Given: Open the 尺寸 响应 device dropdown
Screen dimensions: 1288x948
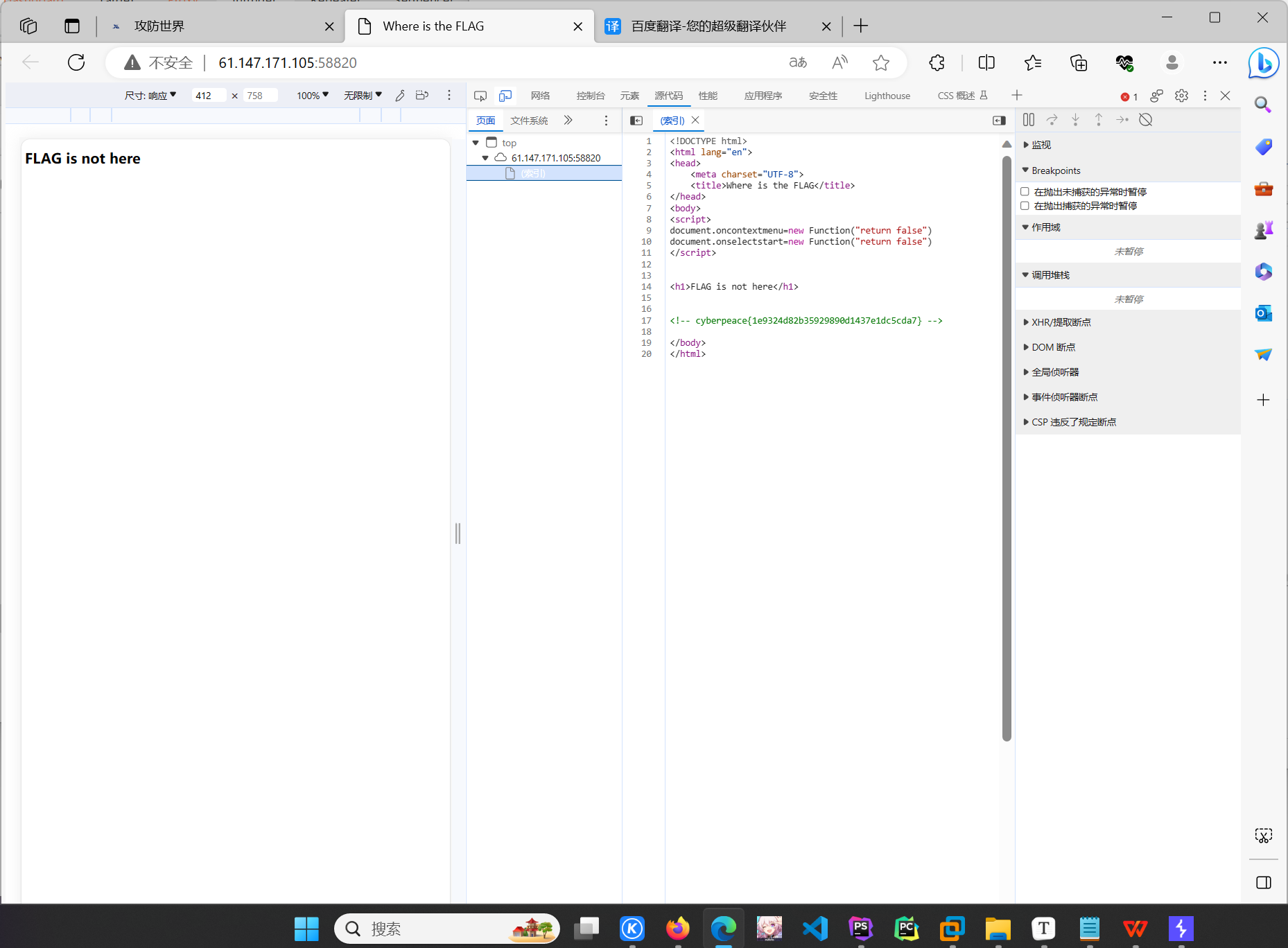Looking at the screenshot, I should point(150,96).
